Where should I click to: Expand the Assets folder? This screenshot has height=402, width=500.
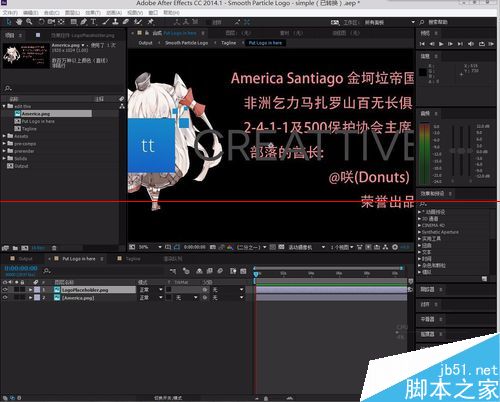click(4, 136)
